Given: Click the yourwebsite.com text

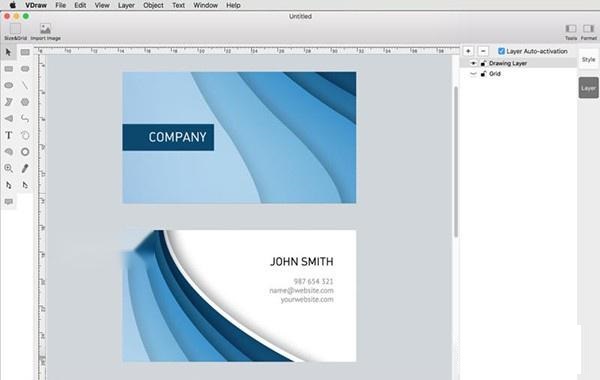Looking at the screenshot, I should (x=307, y=300).
